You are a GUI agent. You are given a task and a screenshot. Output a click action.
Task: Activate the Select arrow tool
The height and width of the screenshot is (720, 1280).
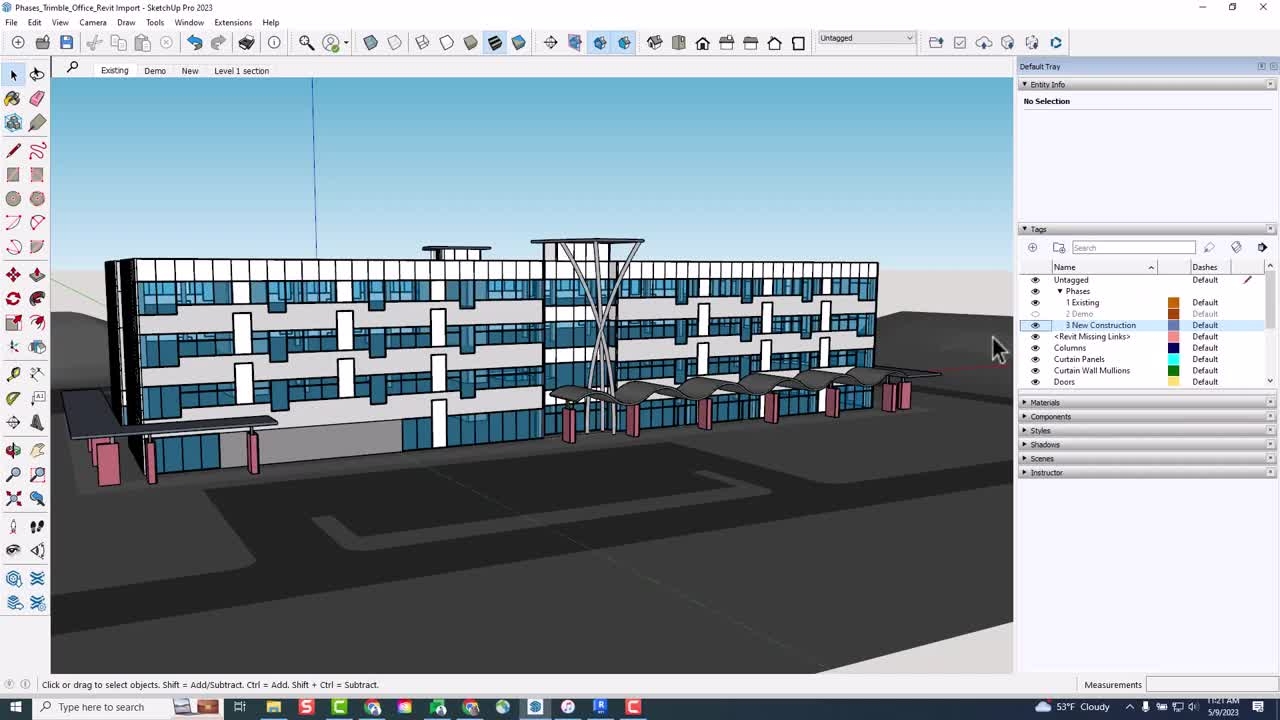(13, 75)
